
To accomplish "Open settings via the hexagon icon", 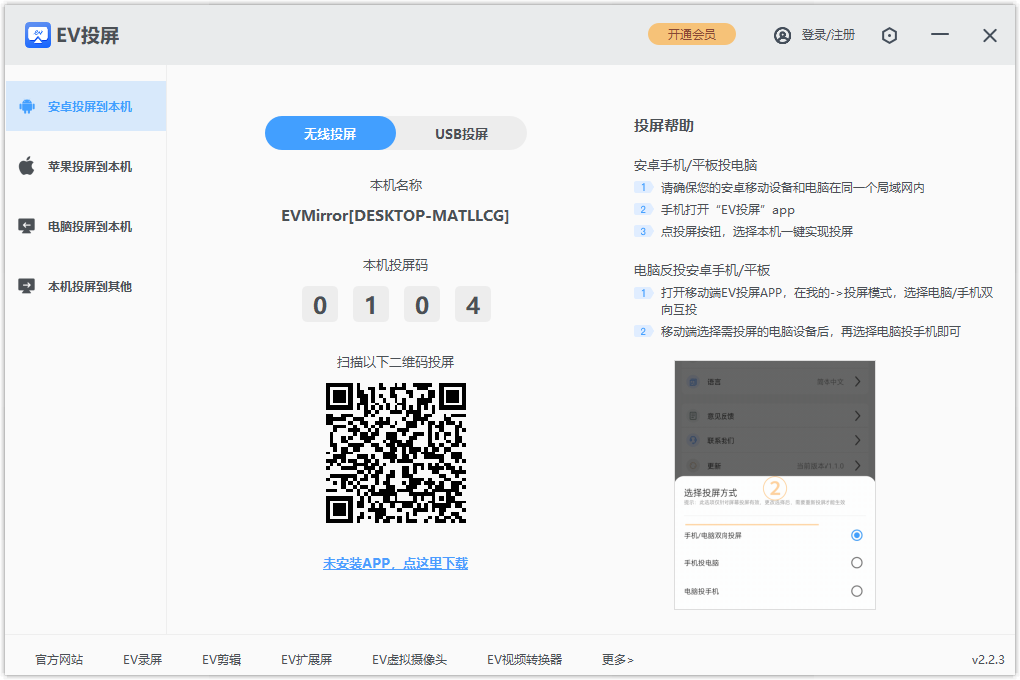I will coord(889,35).
